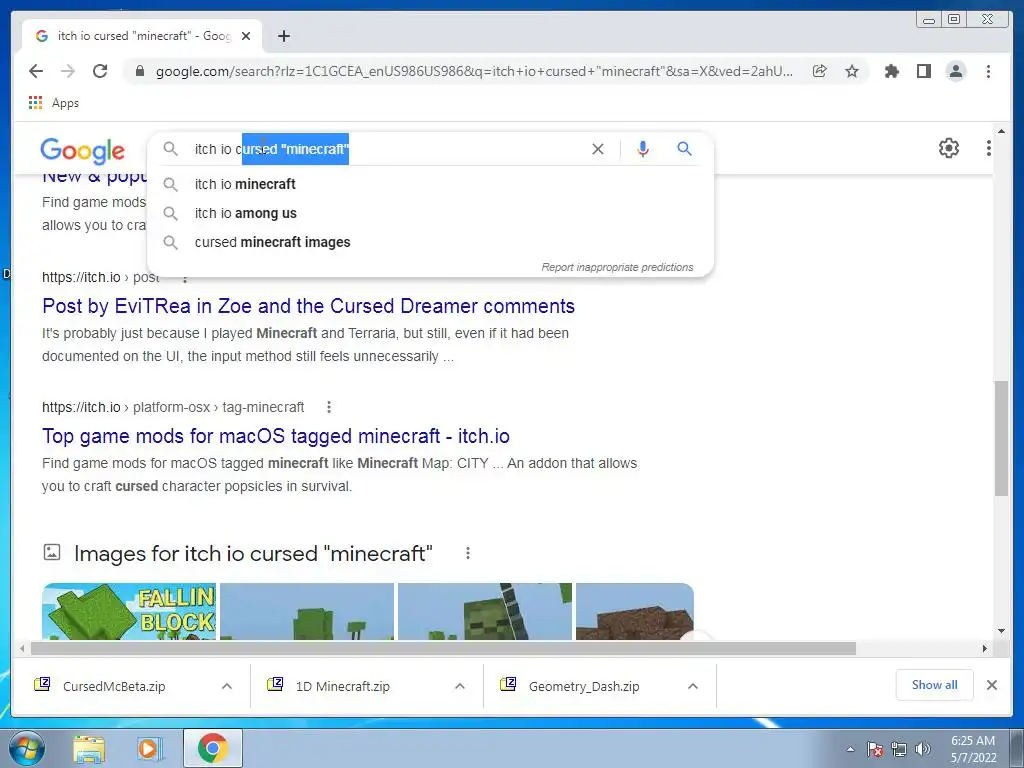
Task: Open Post by EviTRea result link
Action: click(x=308, y=306)
